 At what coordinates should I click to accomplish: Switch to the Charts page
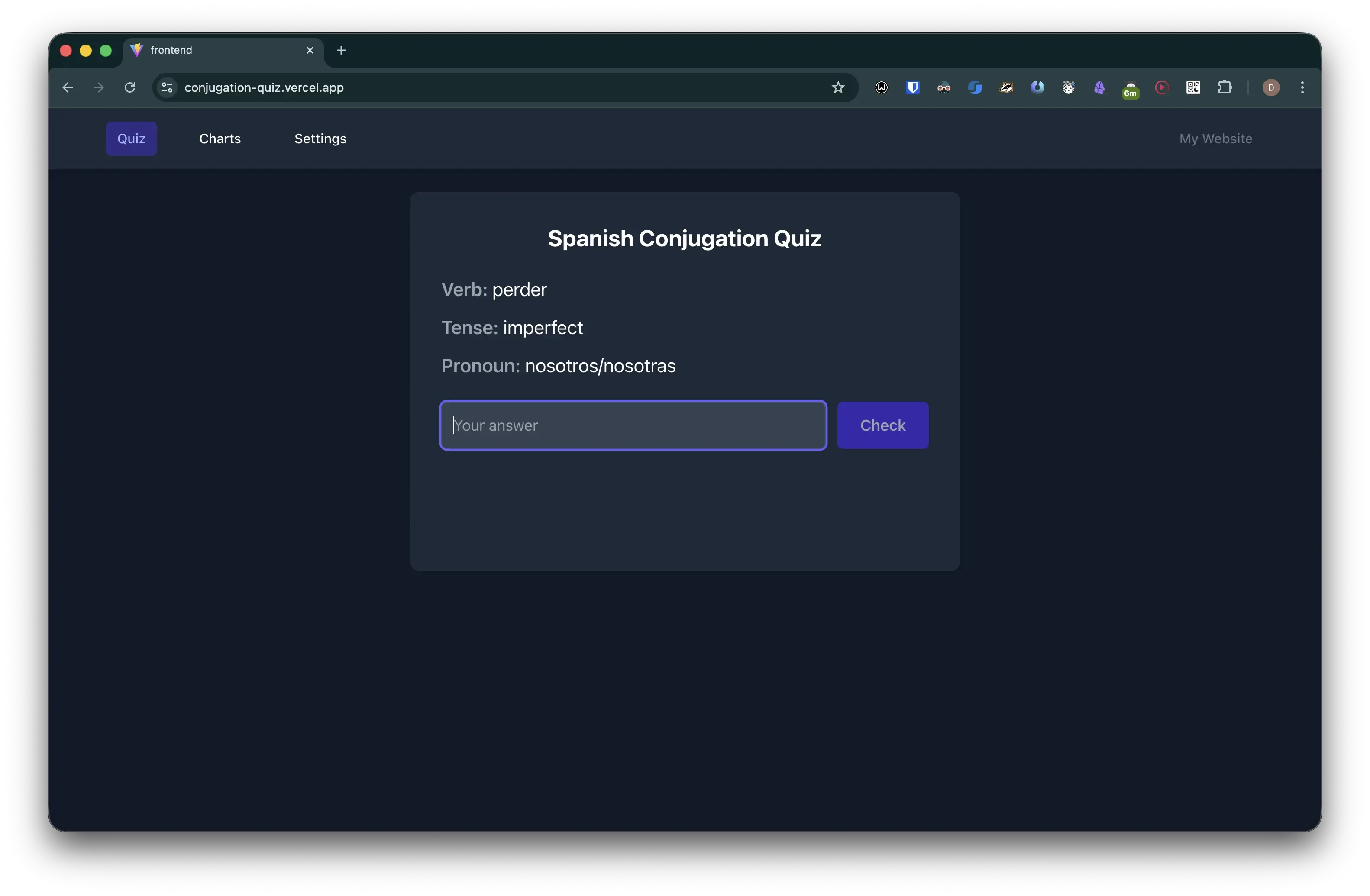click(x=220, y=139)
